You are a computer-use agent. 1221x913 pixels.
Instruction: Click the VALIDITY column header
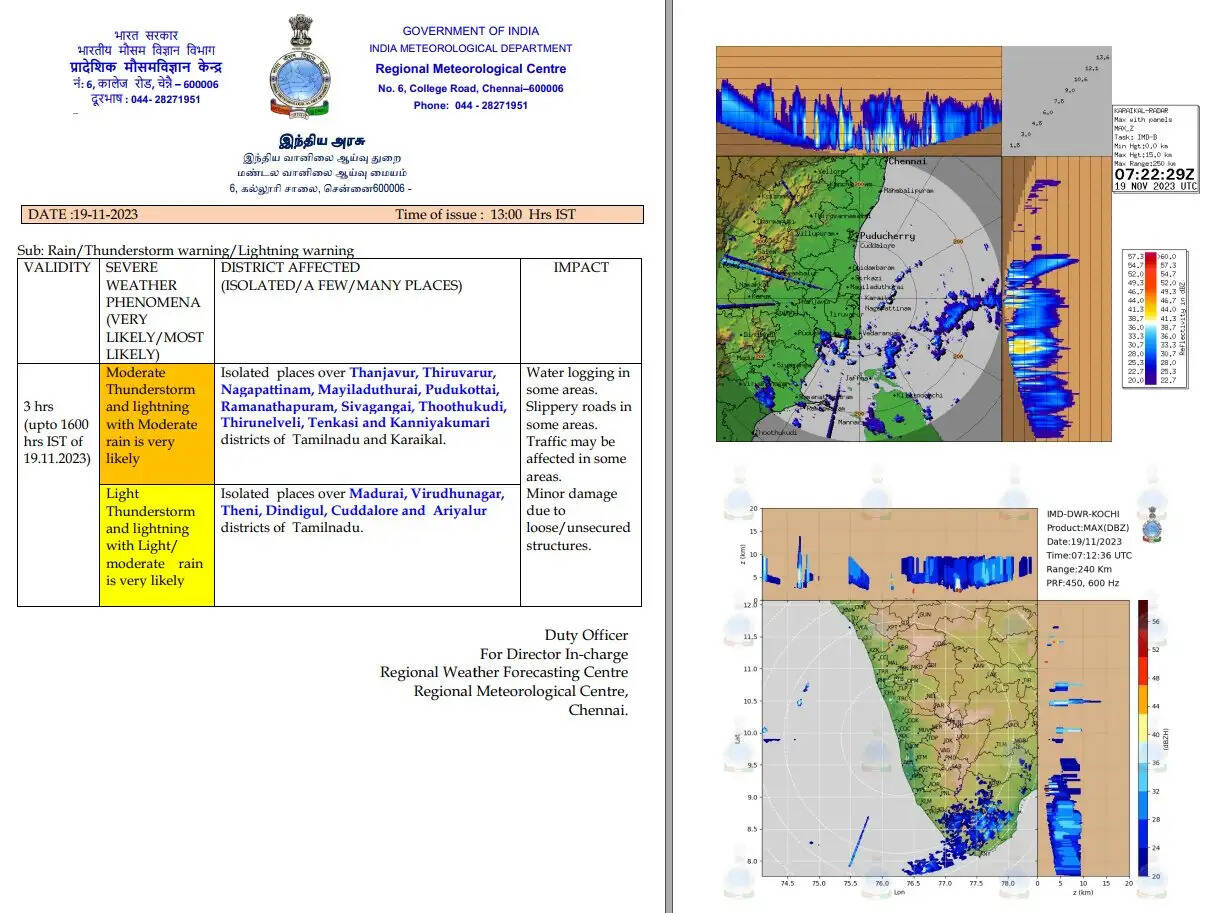(x=57, y=268)
